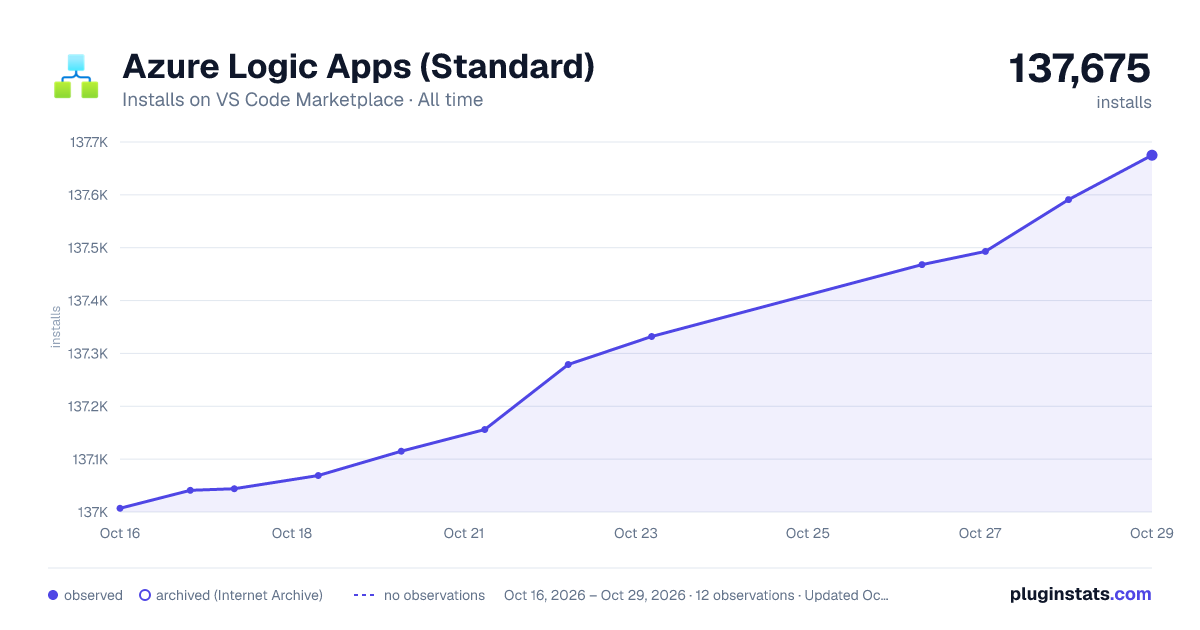Viewport: 1200px width, 630px height.
Task: Click the 'Installs on VS Code Marketplace · All time' subtitle
Action: pos(302,100)
